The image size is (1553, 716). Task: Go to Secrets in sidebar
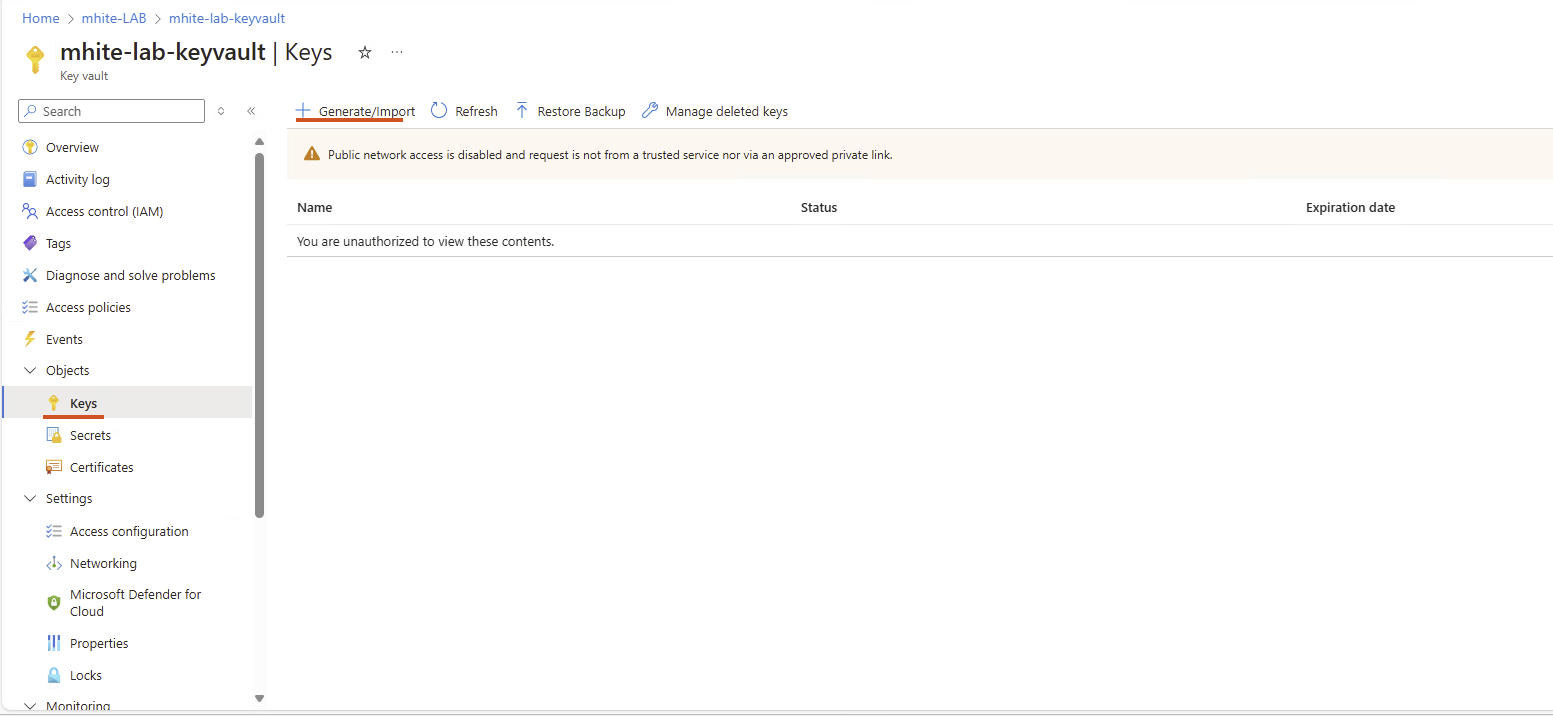click(x=90, y=435)
